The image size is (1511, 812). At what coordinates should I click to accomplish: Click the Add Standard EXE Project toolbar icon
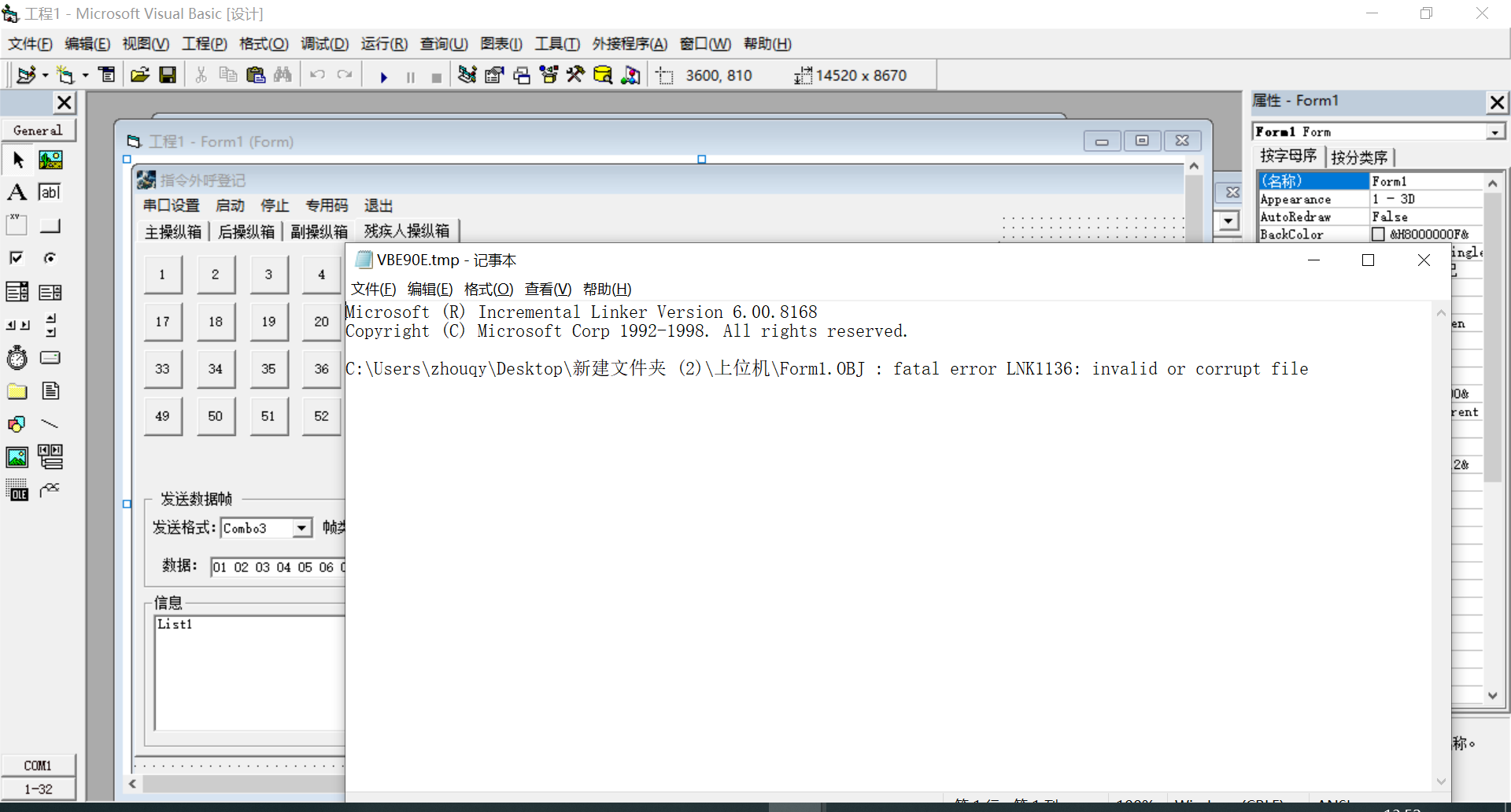[x=26, y=75]
